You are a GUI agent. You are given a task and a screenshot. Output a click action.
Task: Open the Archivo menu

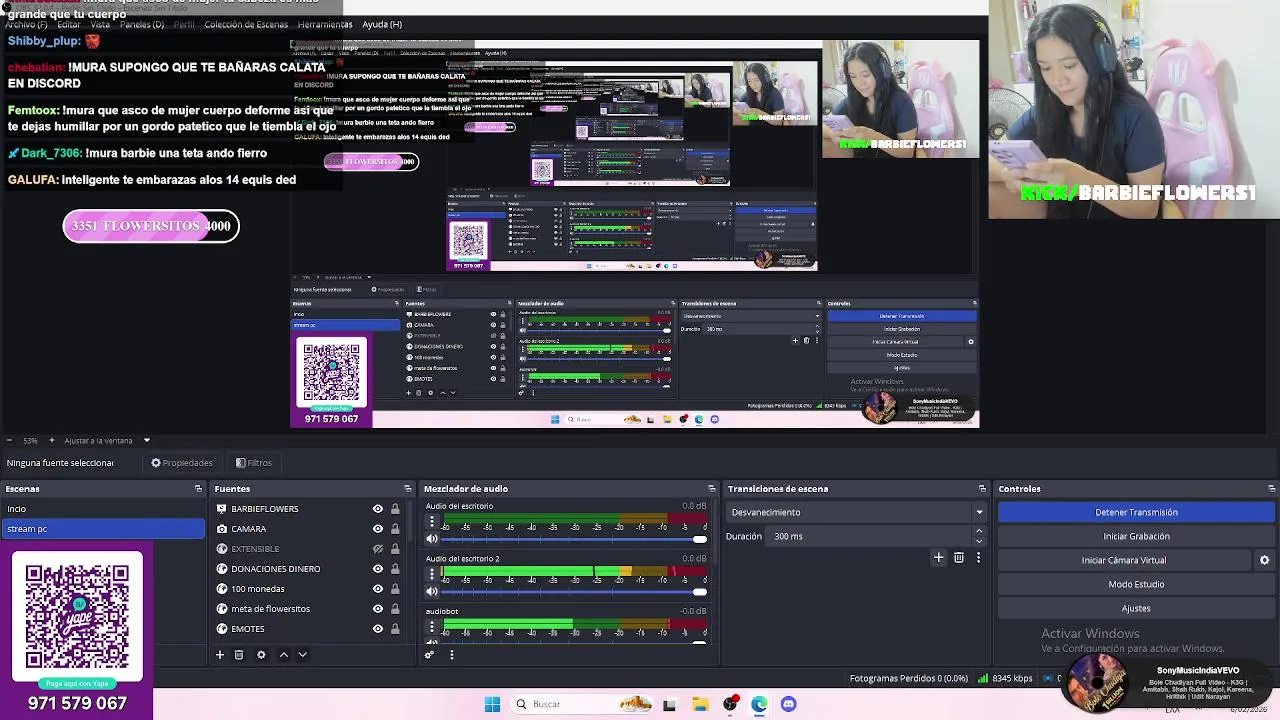pos(26,24)
